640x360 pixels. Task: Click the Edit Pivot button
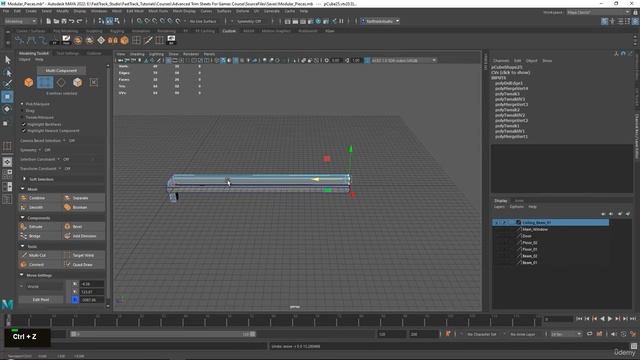pos(41,300)
